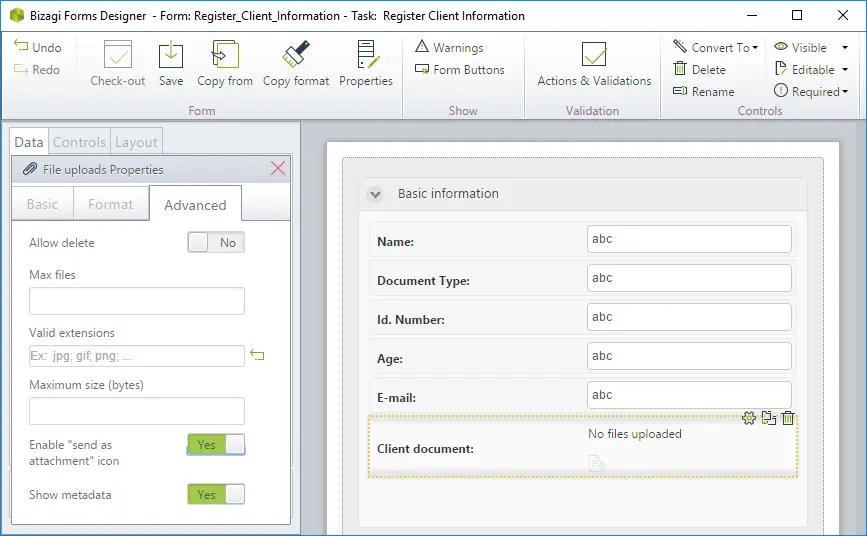Viewport: 867px width, 536px height.
Task: Open the Basic properties tab
Action: click(x=43, y=204)
